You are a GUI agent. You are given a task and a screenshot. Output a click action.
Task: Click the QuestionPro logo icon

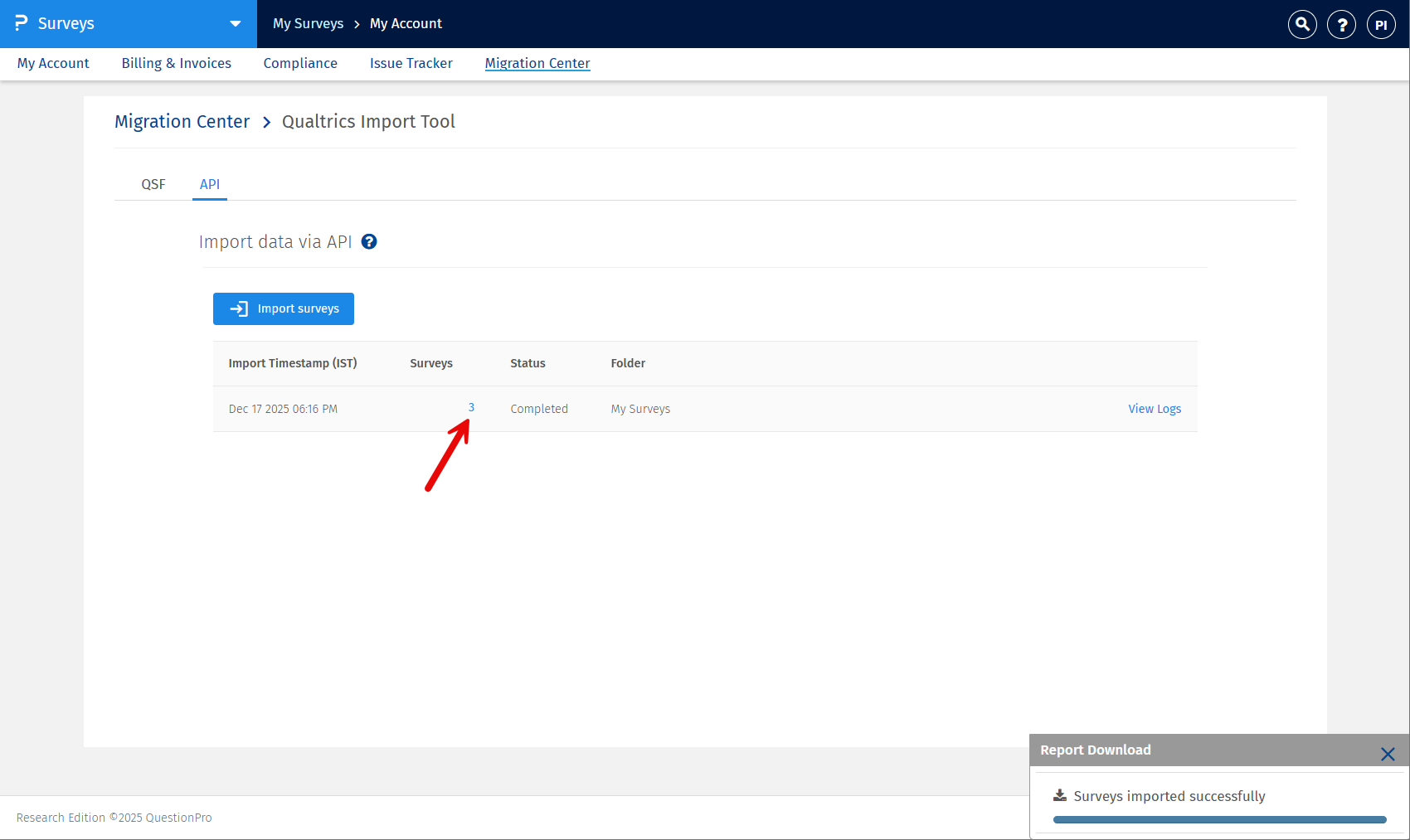click(22, 23)
